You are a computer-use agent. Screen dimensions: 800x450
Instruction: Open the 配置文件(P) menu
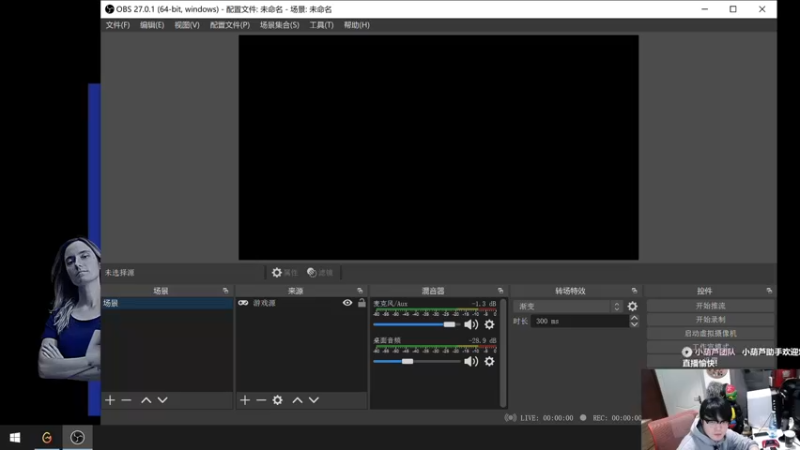230,25
